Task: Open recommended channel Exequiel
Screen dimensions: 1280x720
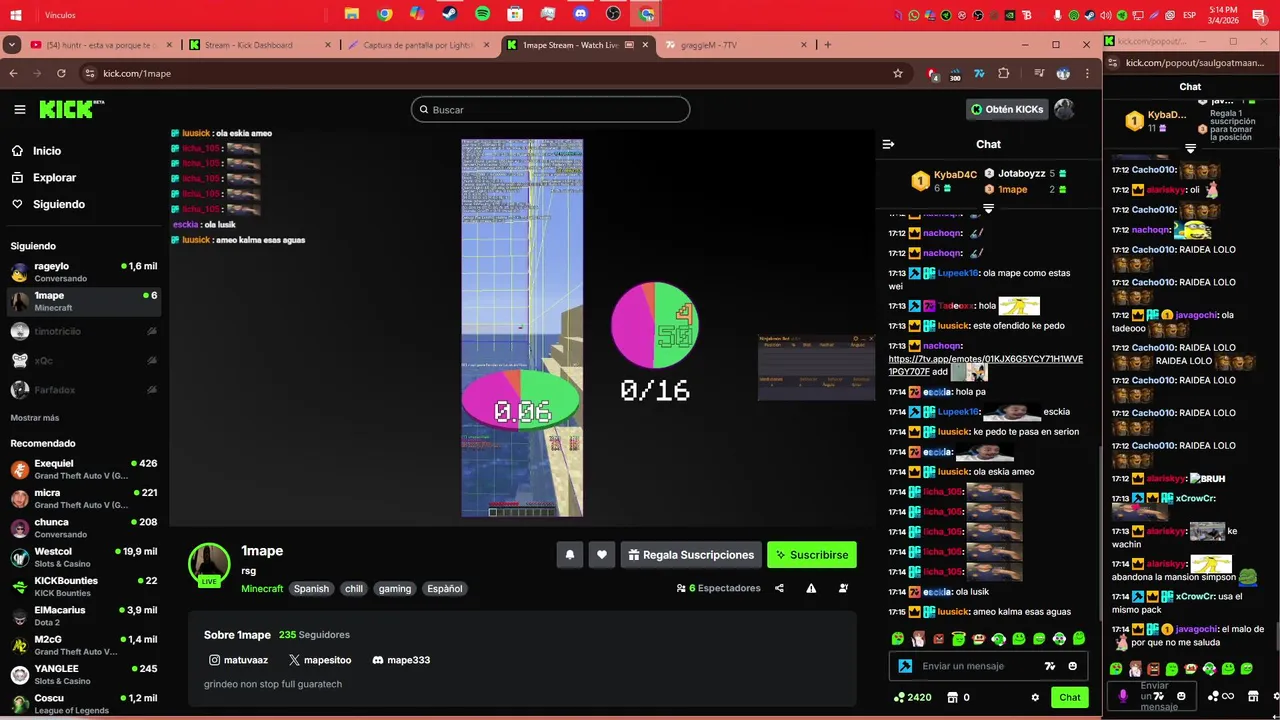Action: tap(84, 469)
